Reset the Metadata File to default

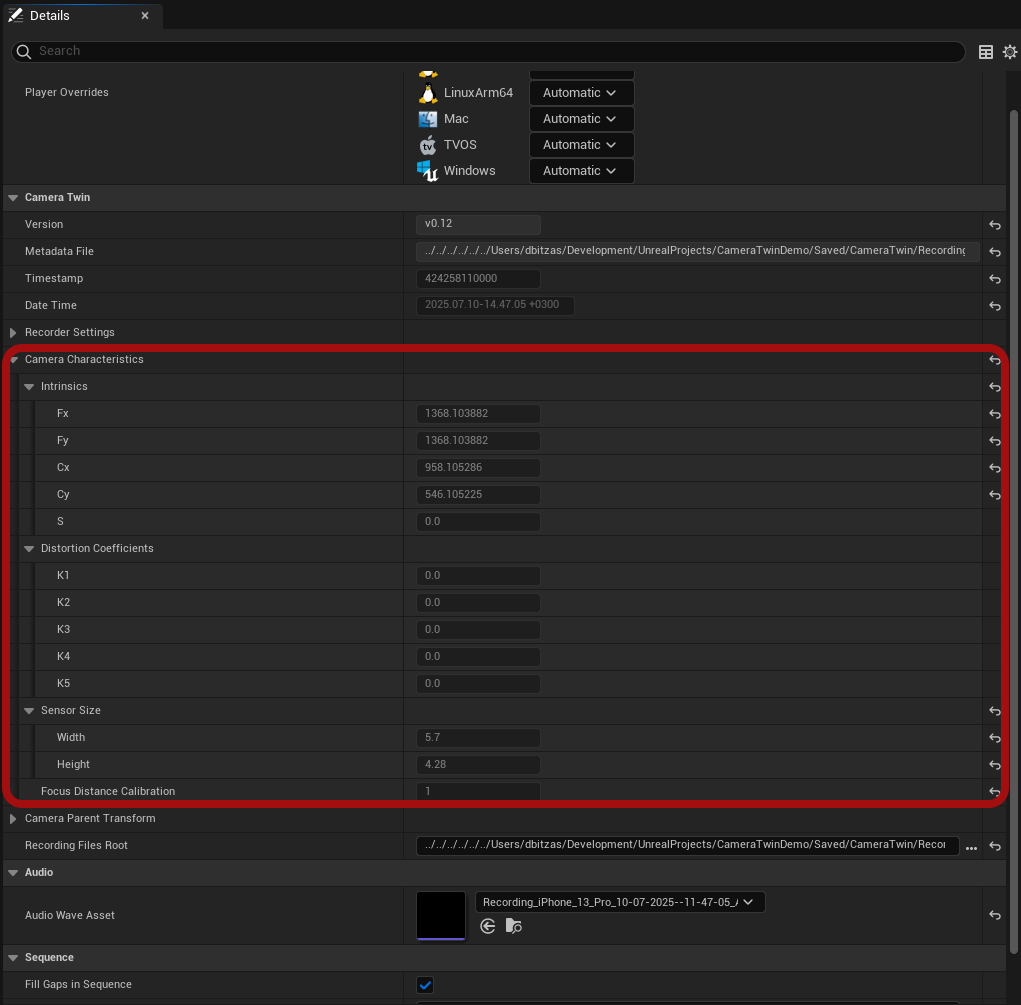coord(995,252)
